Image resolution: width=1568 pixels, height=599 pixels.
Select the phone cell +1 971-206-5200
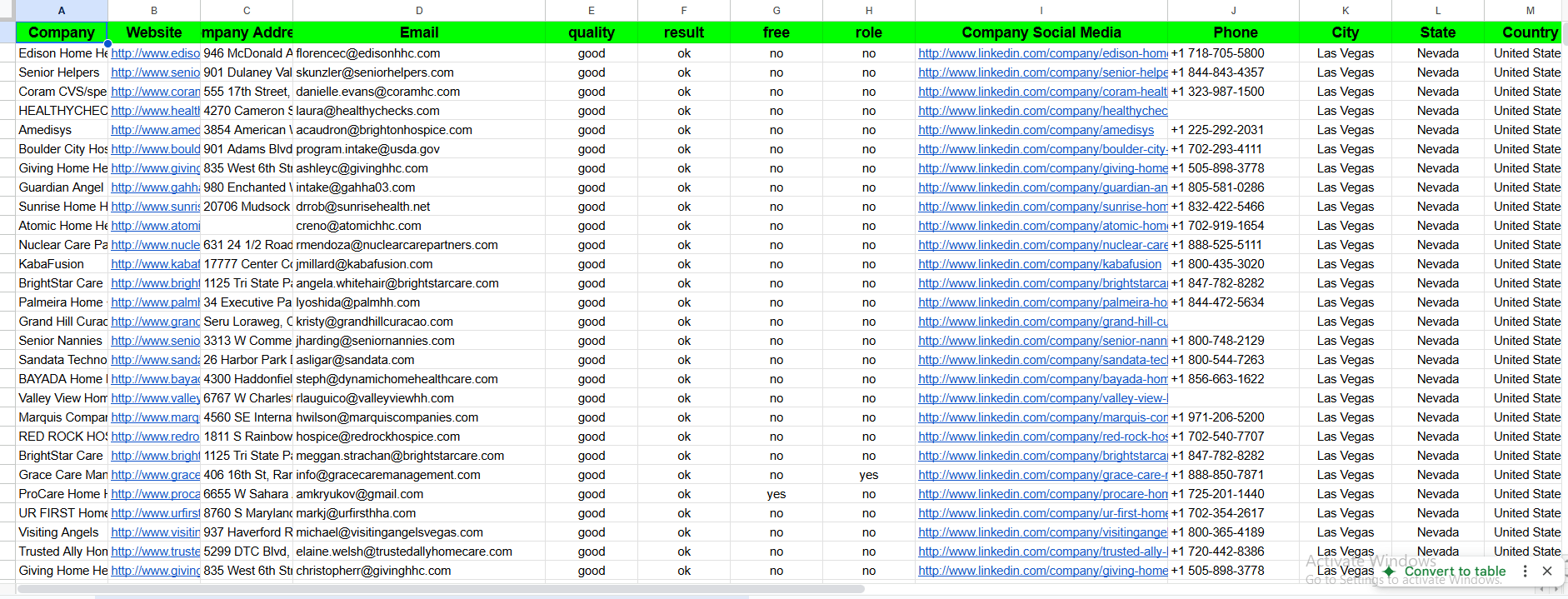(1233, 417)
